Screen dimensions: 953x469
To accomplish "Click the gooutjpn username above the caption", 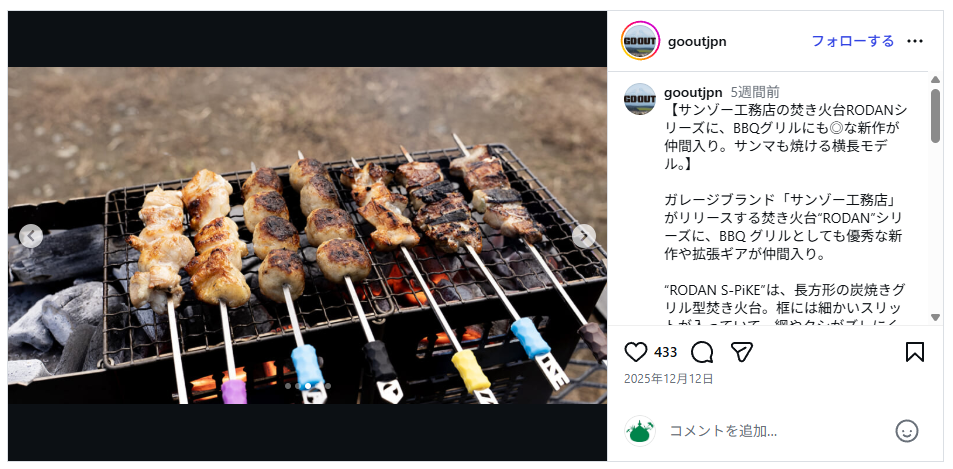I will (693, 92).
